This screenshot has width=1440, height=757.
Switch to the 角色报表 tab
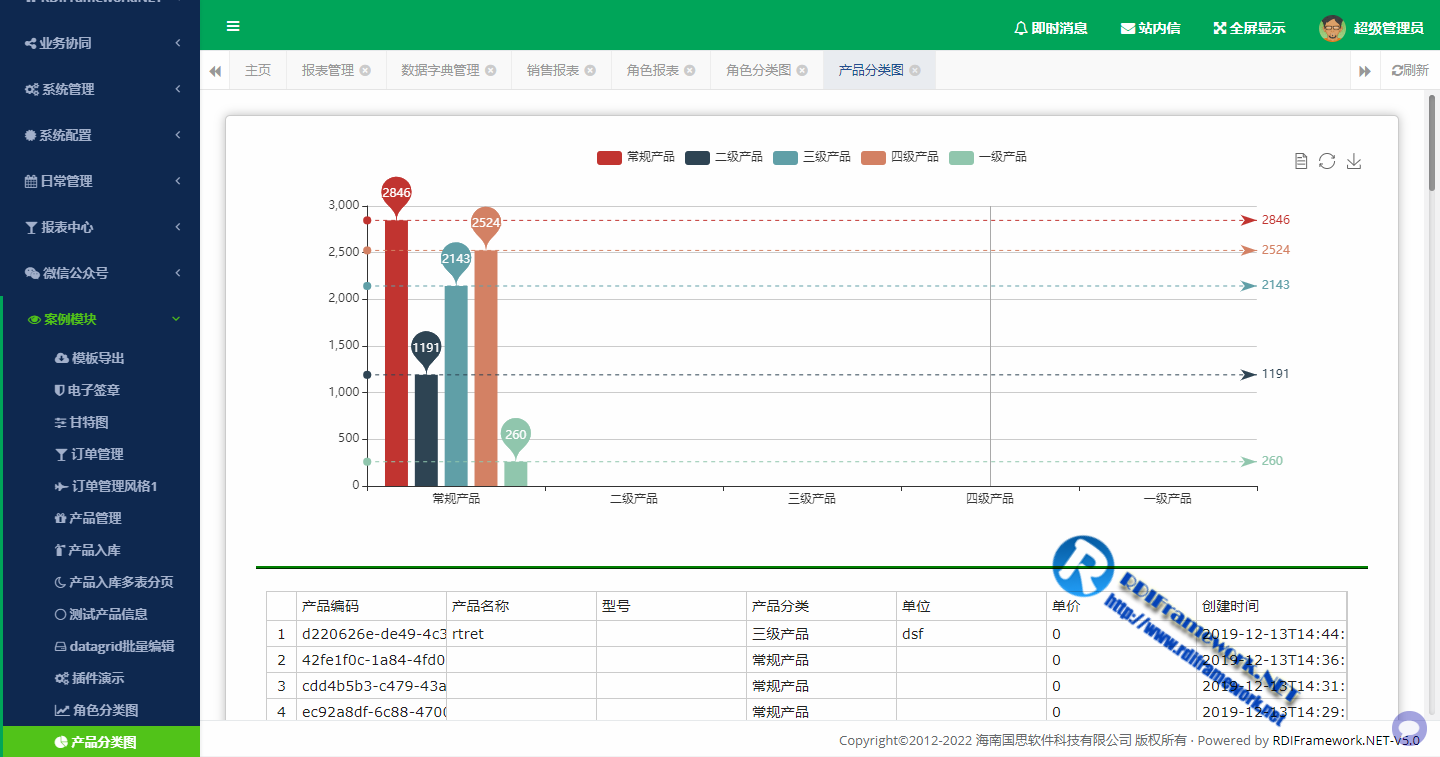click(x=653, y=70)
